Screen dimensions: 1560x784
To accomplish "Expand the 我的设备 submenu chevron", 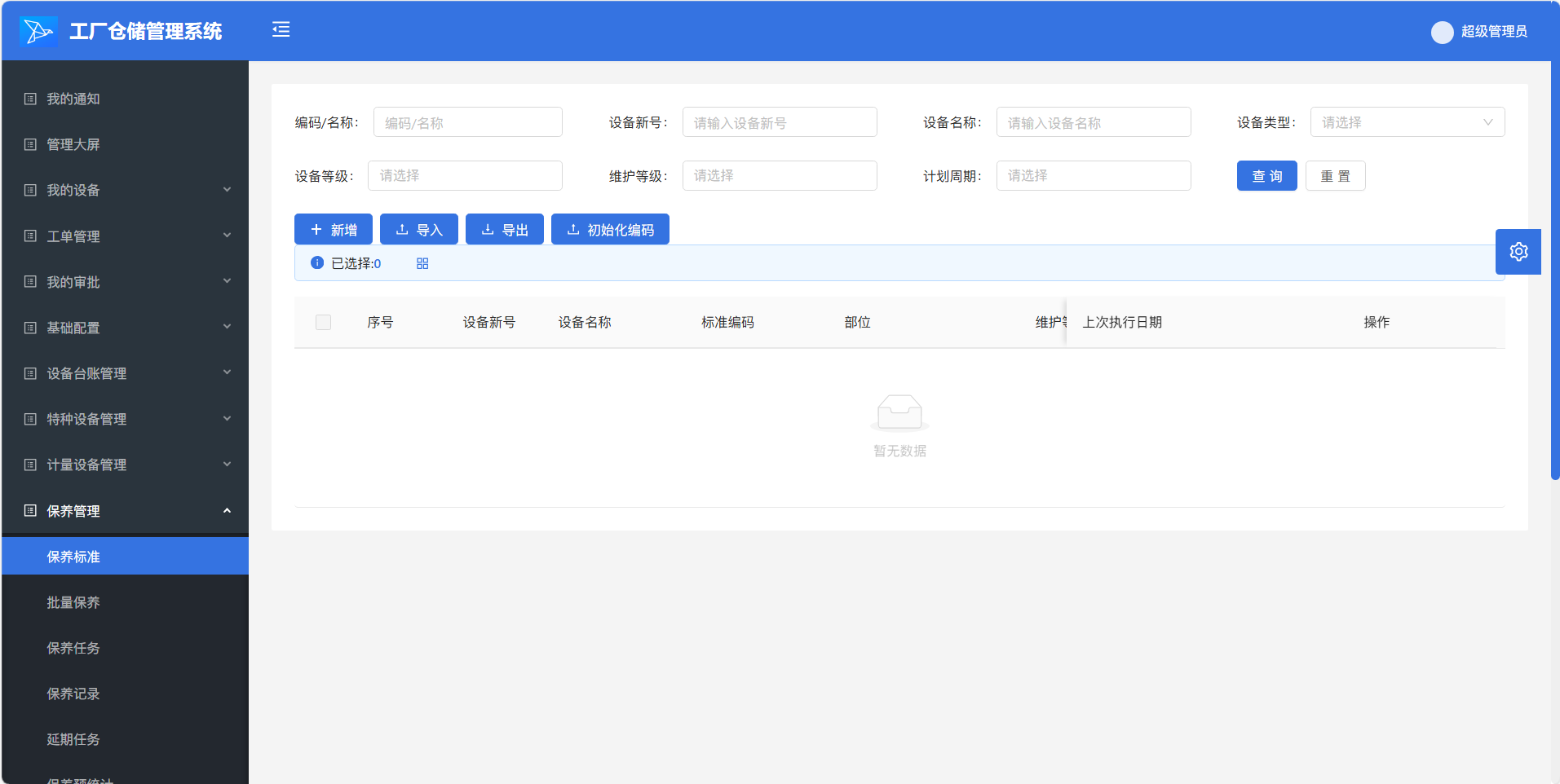I will pyautogui.click(x=227, y=189).
